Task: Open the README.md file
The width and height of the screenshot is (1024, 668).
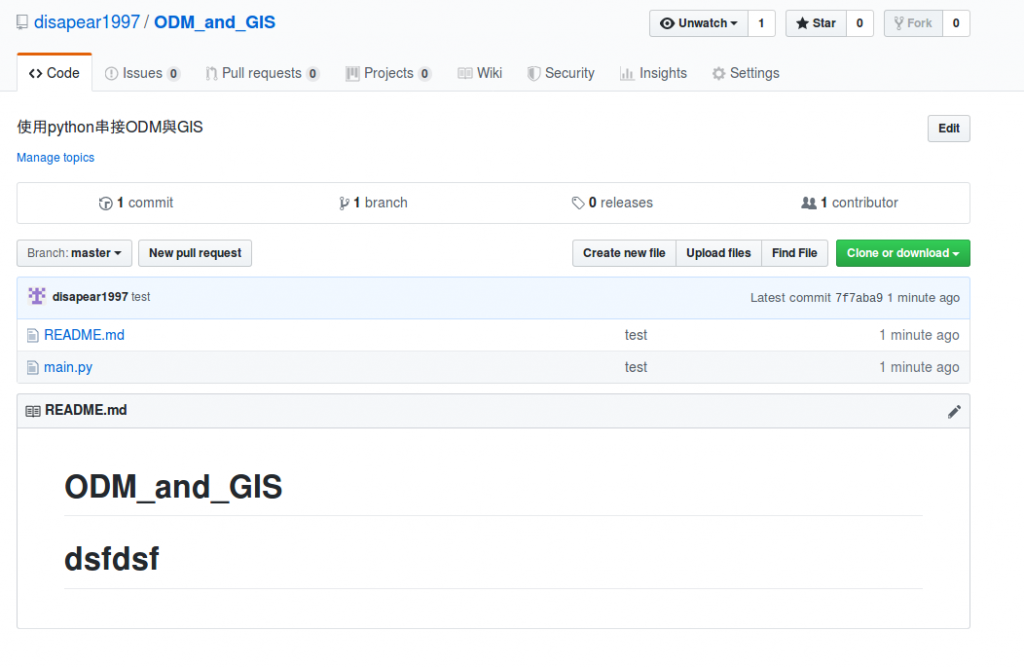Action: 84,335
